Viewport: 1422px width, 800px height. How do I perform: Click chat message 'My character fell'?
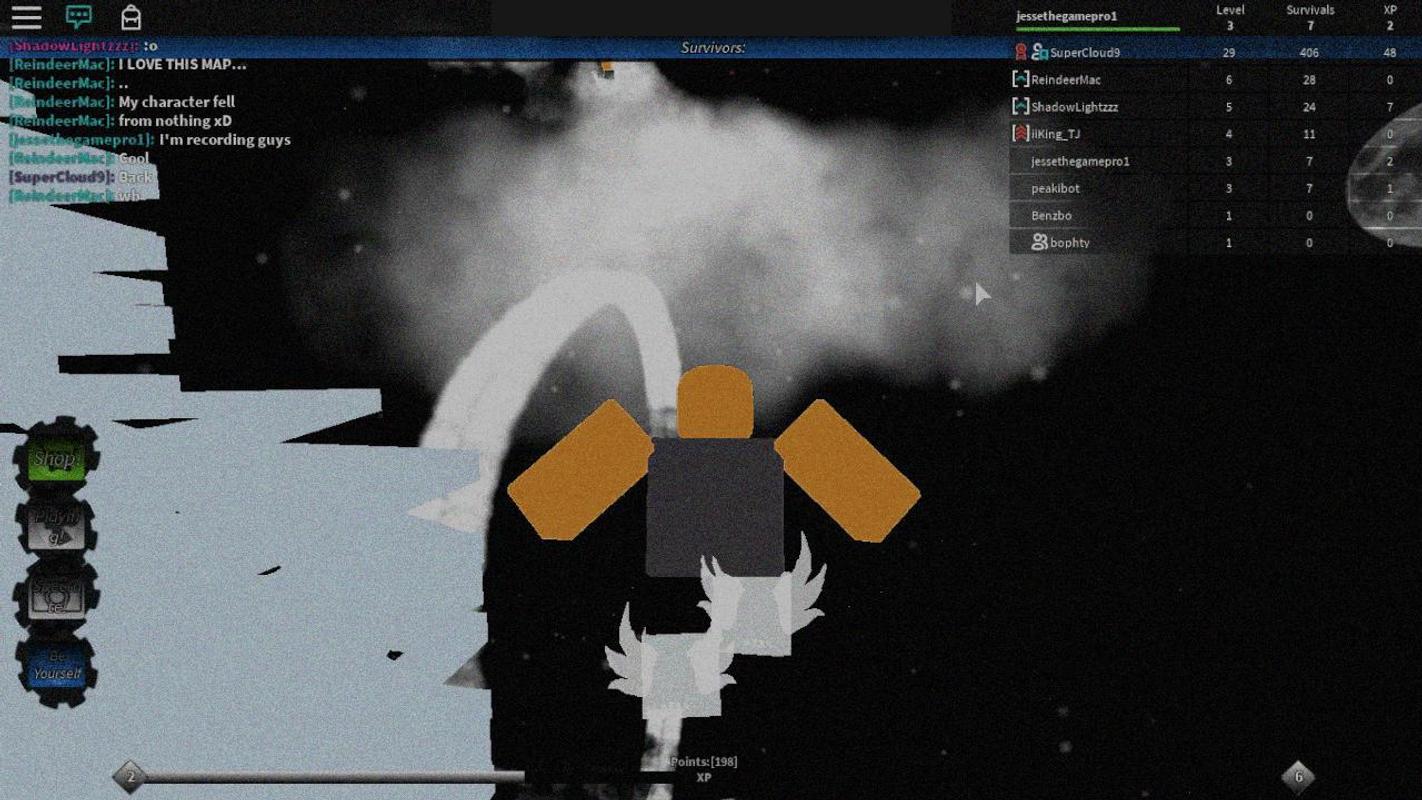point(177,102)
